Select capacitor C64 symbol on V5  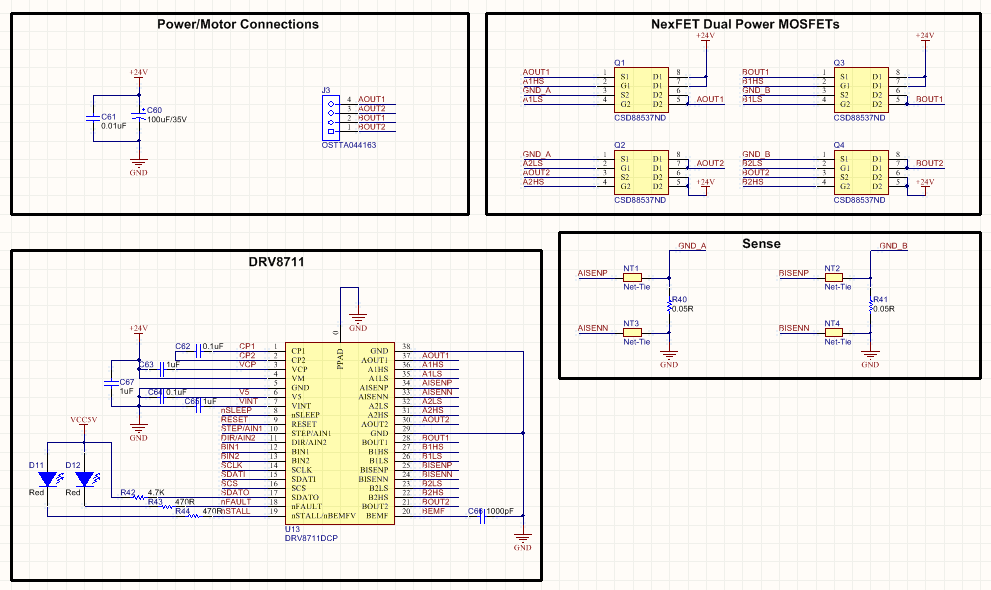(x=162, y=397)
